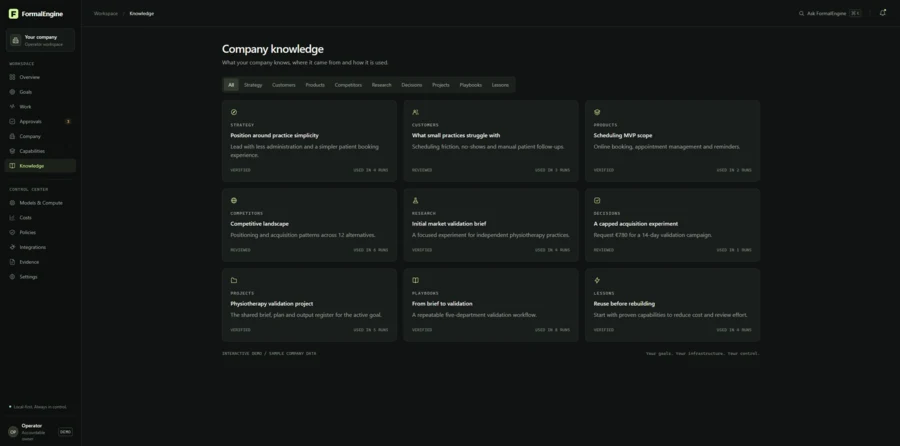Click the Costs chart icon
This screenshot has width=900, height=446.
tap(12, 218)
